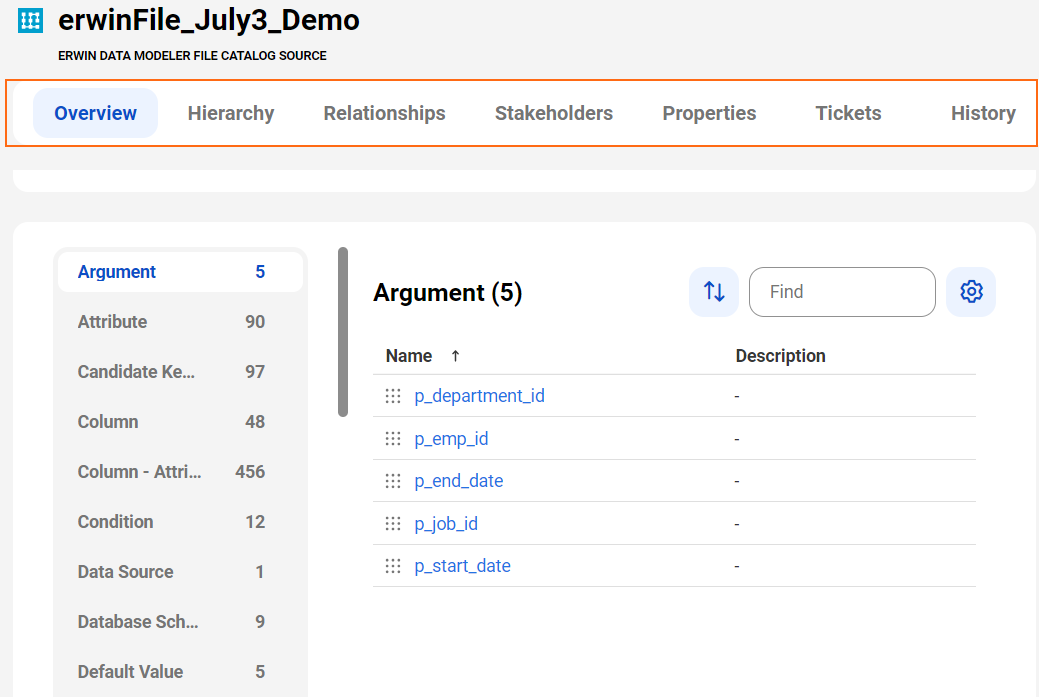Open the p_job_id argument link
The height and width of the screenshot is (697, 1039).
(446, 524)
